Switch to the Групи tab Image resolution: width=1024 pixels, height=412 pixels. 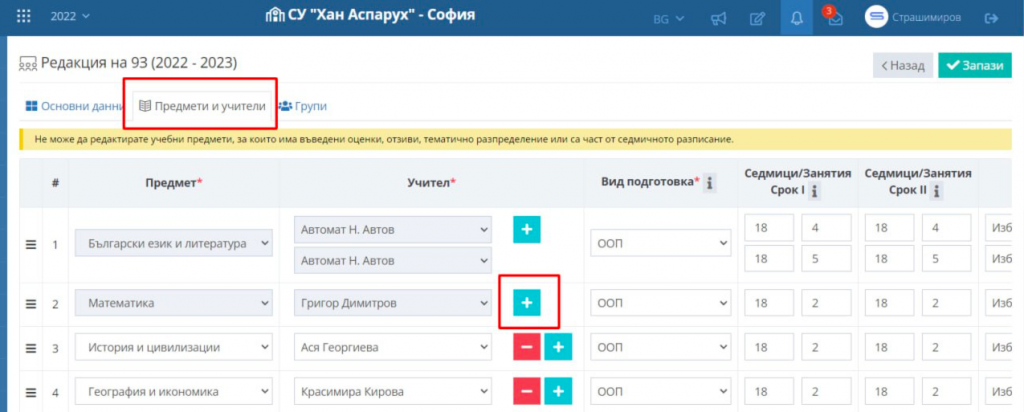pyautogui.click(x=302, y=105)
